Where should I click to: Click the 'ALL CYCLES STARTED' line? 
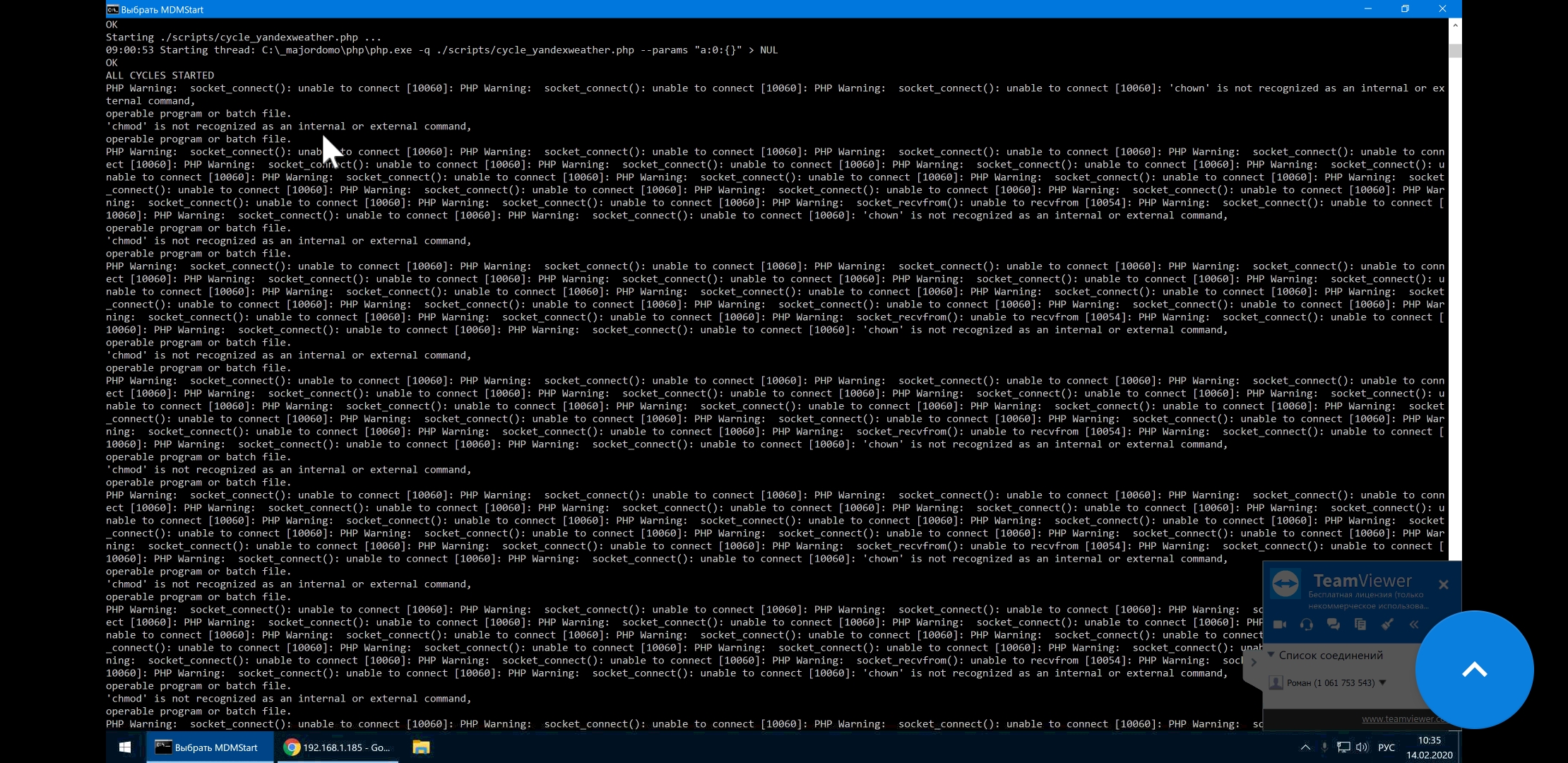coord(160,76)
